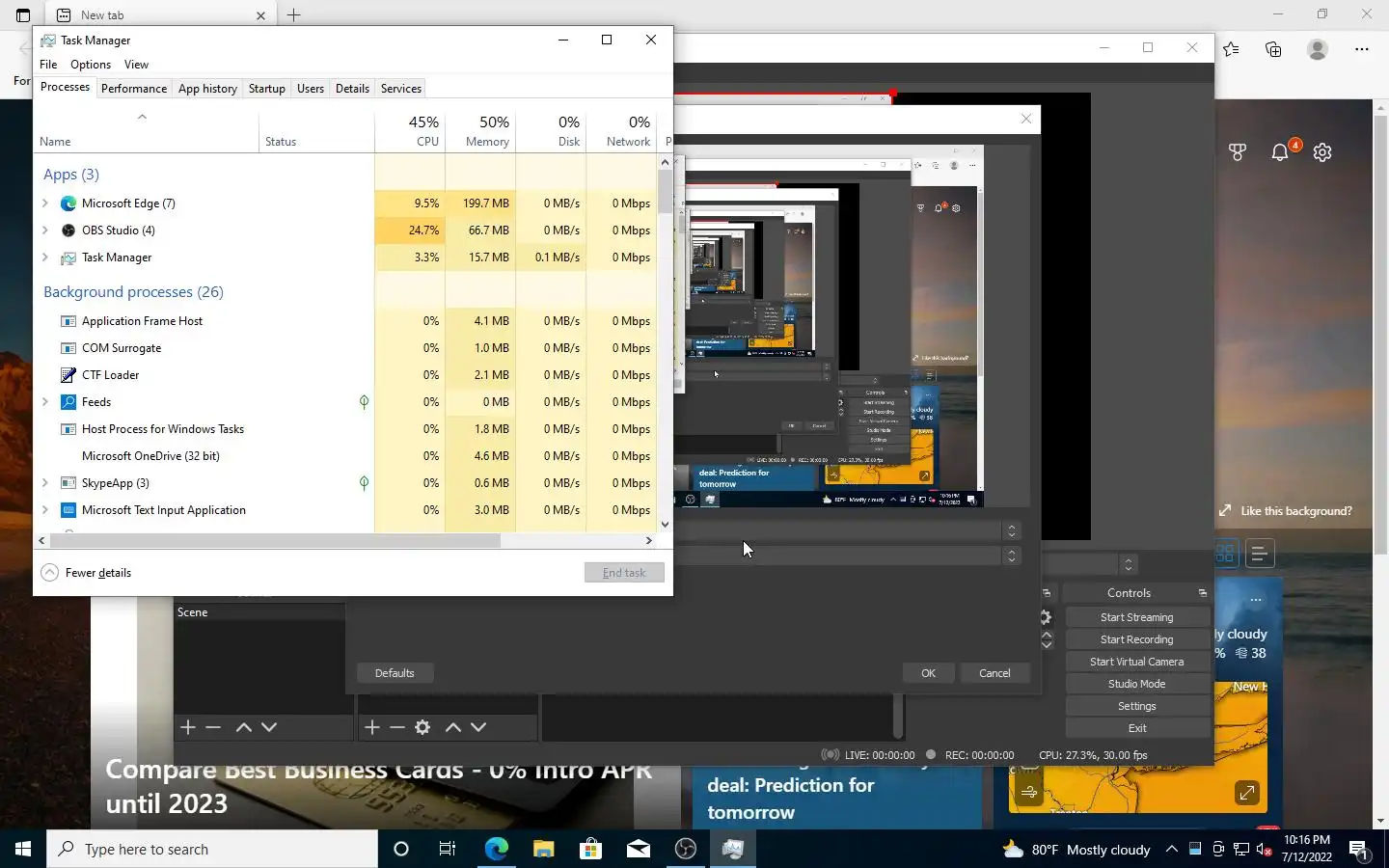Open the Microsoft Rewards trophy icon
The width and height of the screenshot is (1389, 868).
click(x=1238, y=152)
